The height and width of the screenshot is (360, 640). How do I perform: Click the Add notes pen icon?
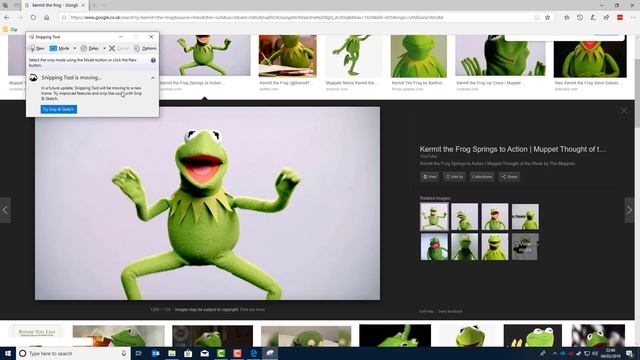(593, 18)
